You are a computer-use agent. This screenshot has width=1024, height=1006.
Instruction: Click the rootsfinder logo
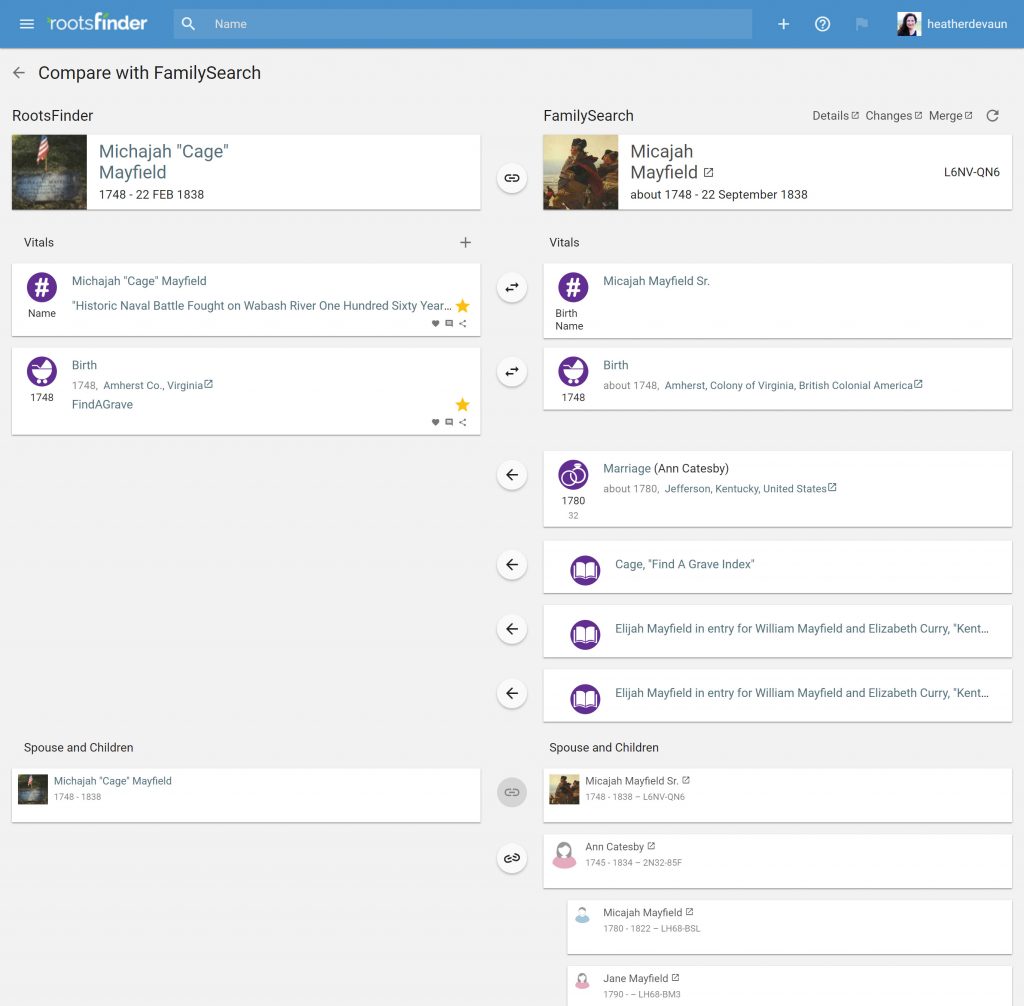97,23
